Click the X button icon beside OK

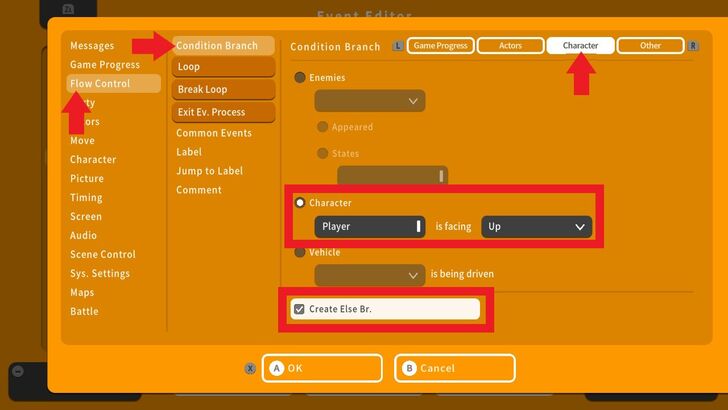pyautogui.click(x=250, y=368)
